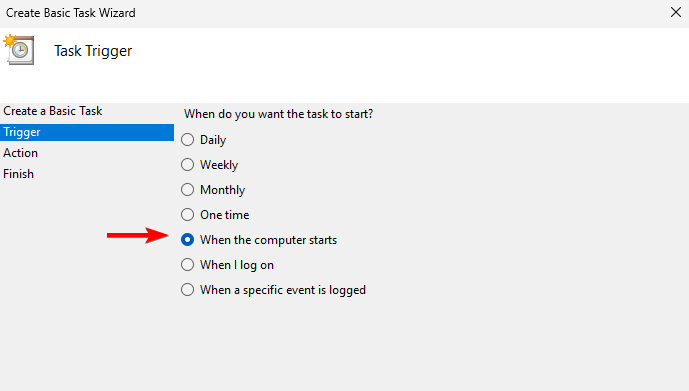Choose the Weekly trigger option

point(188,165)
